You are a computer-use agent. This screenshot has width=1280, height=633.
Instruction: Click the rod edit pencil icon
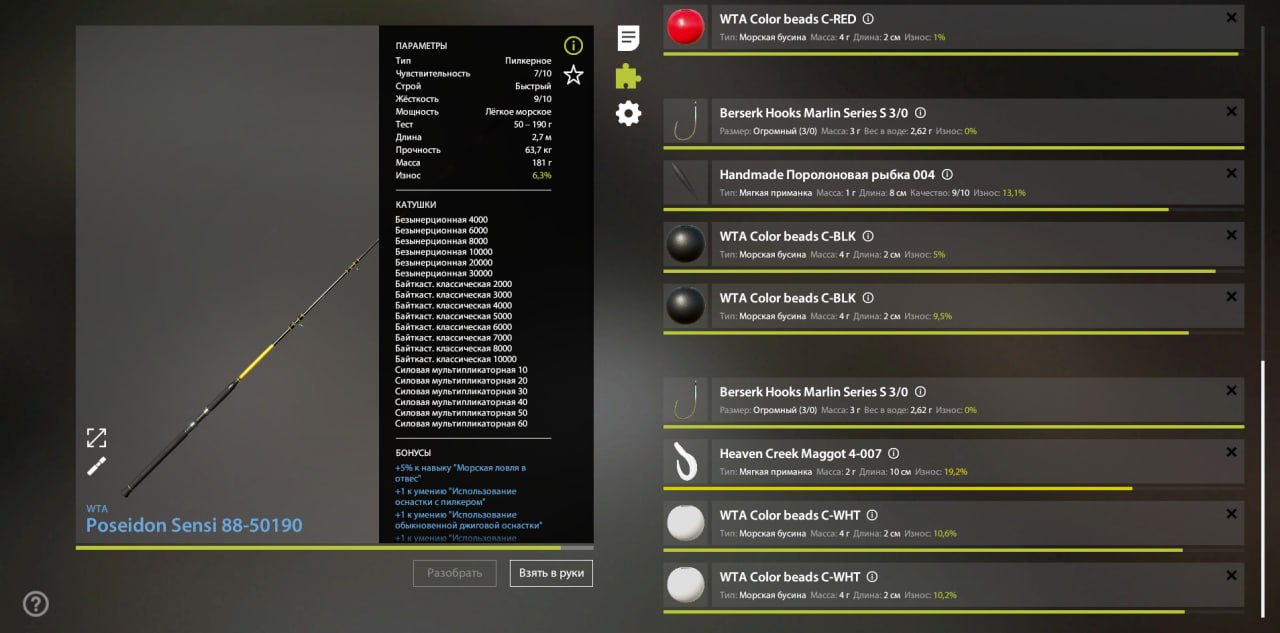(x=96, y=466)
